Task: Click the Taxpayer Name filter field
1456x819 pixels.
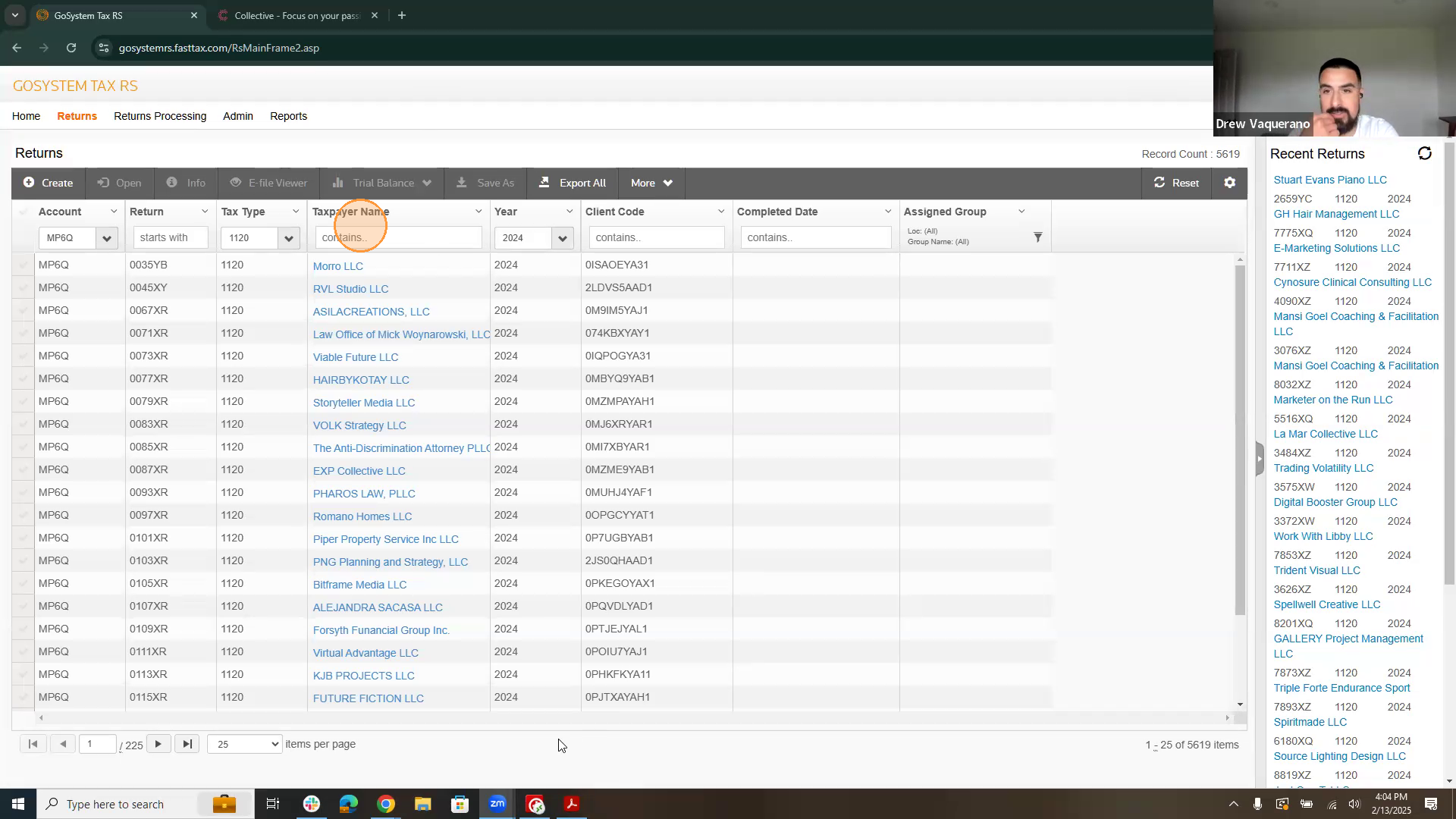Action: coord(398,237)
